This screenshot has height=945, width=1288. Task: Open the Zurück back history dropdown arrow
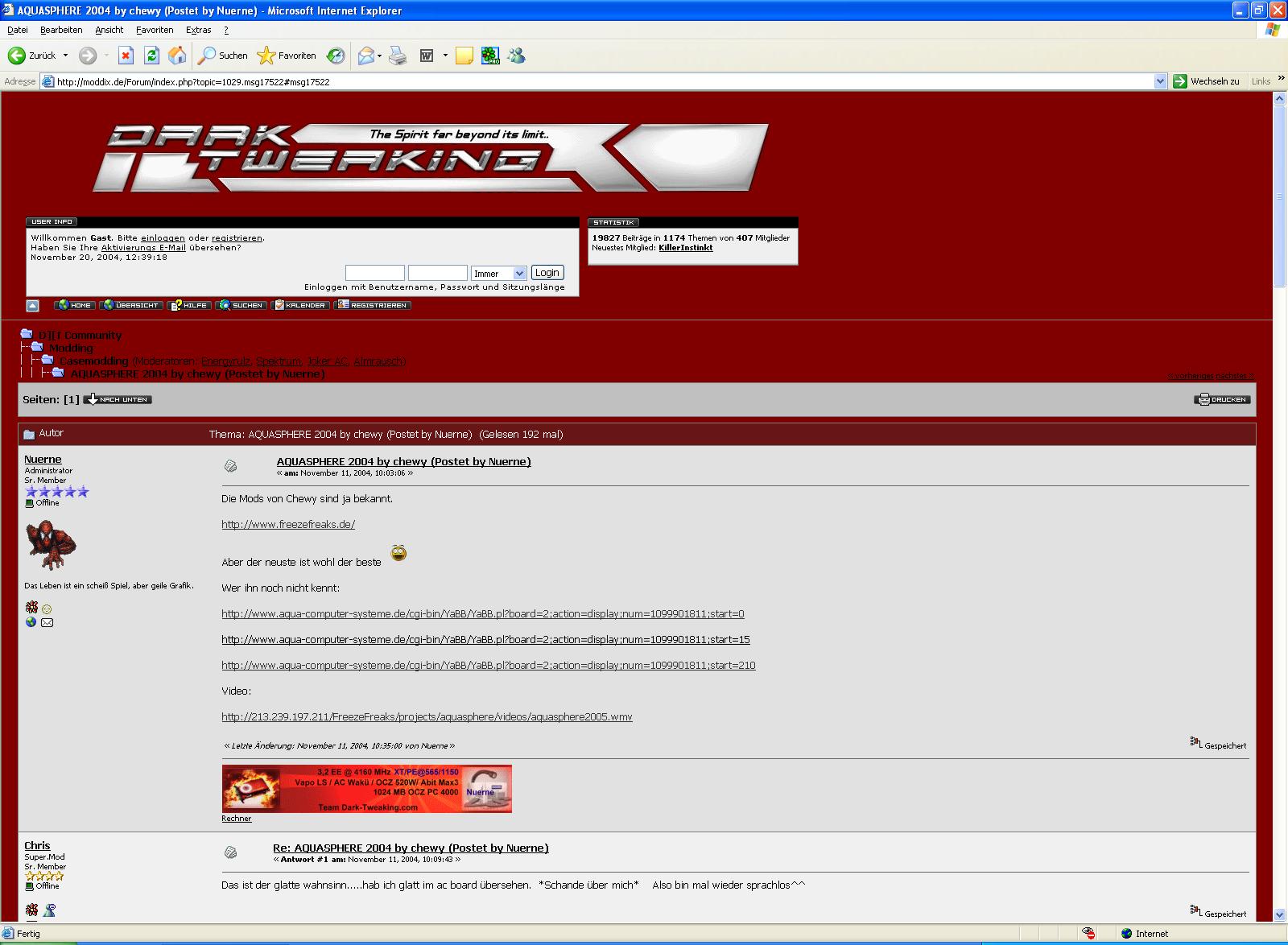tap(65, 56)
